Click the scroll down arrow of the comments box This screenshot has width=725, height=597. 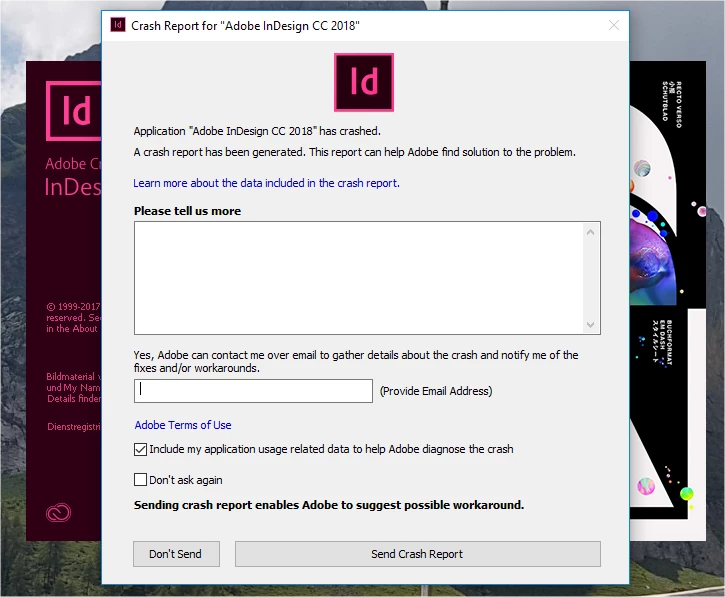pyautogui.click(x=590, y=325)
